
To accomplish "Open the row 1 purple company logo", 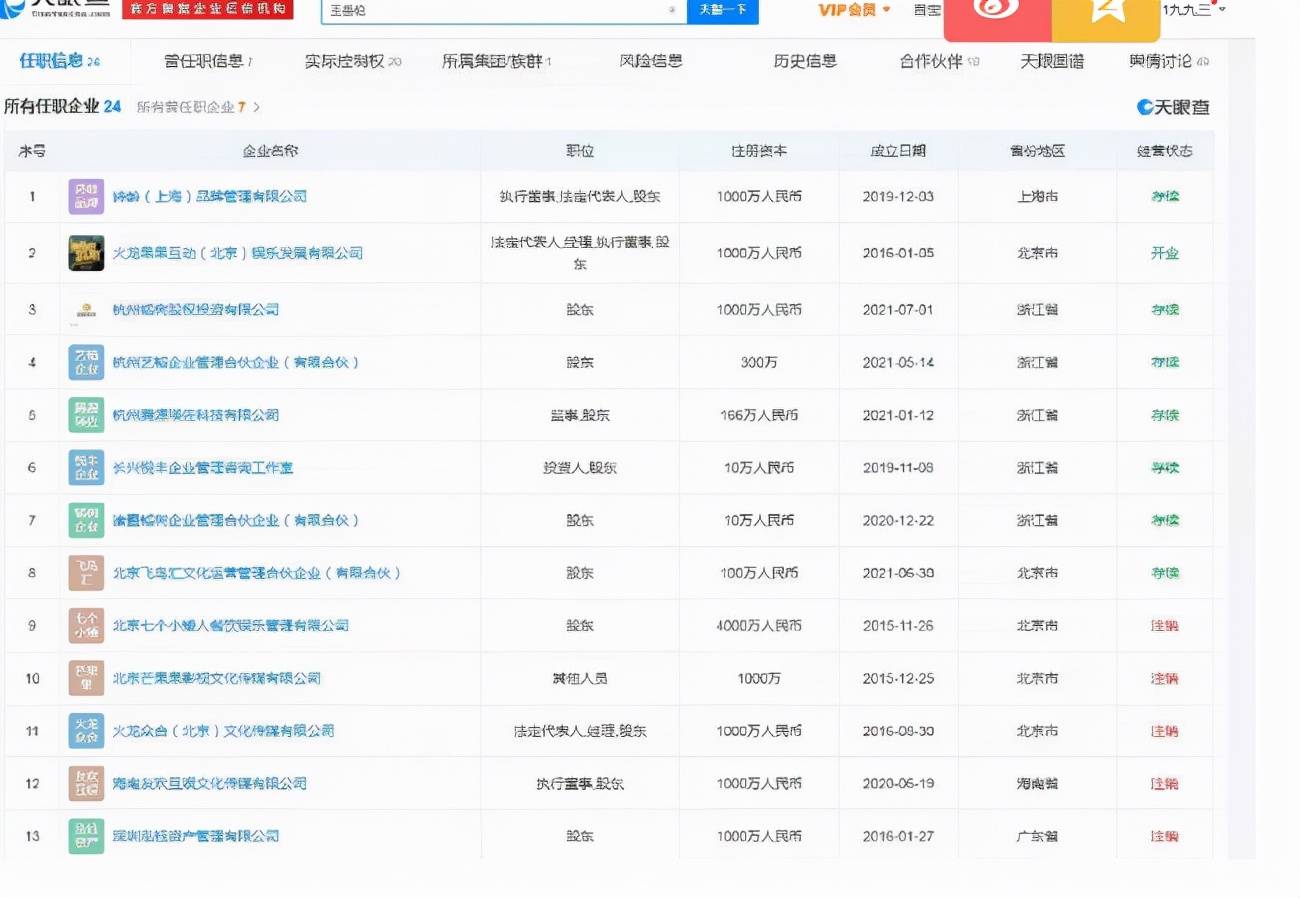I will coord(86,197).
